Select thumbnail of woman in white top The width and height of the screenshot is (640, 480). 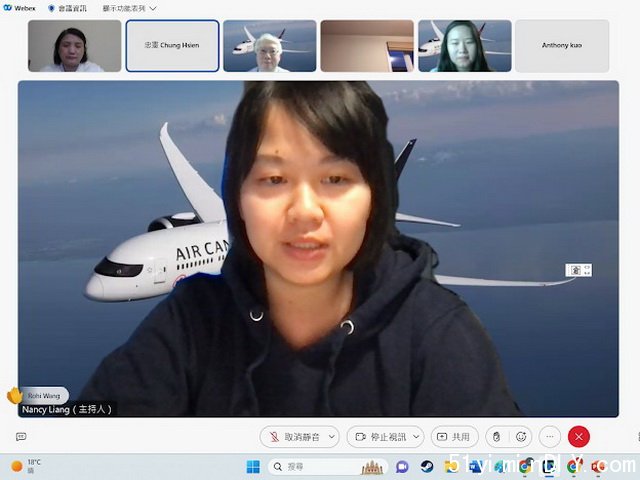click(x=74, y=46)
